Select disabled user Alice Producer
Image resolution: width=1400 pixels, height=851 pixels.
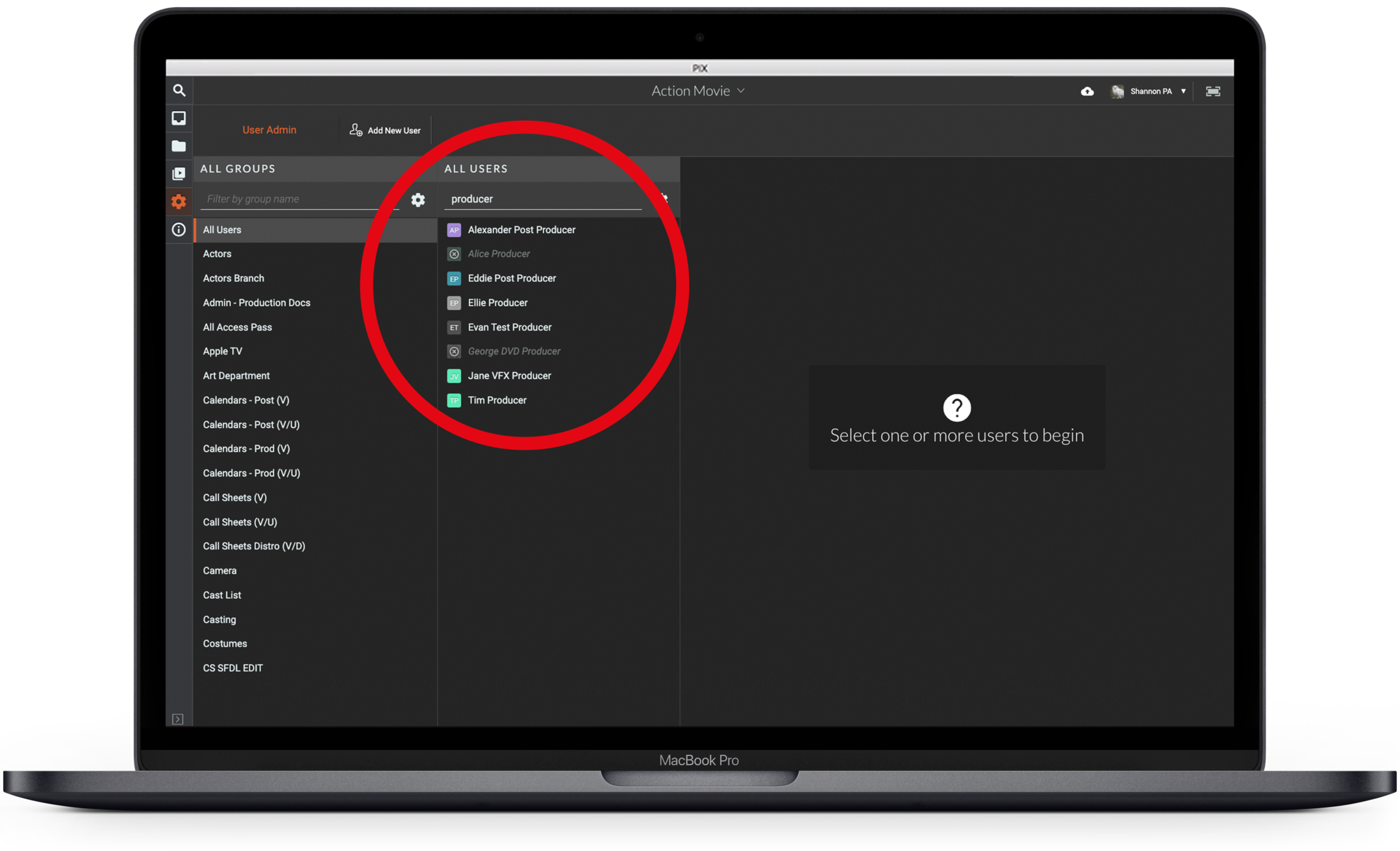tap(499, 254)
